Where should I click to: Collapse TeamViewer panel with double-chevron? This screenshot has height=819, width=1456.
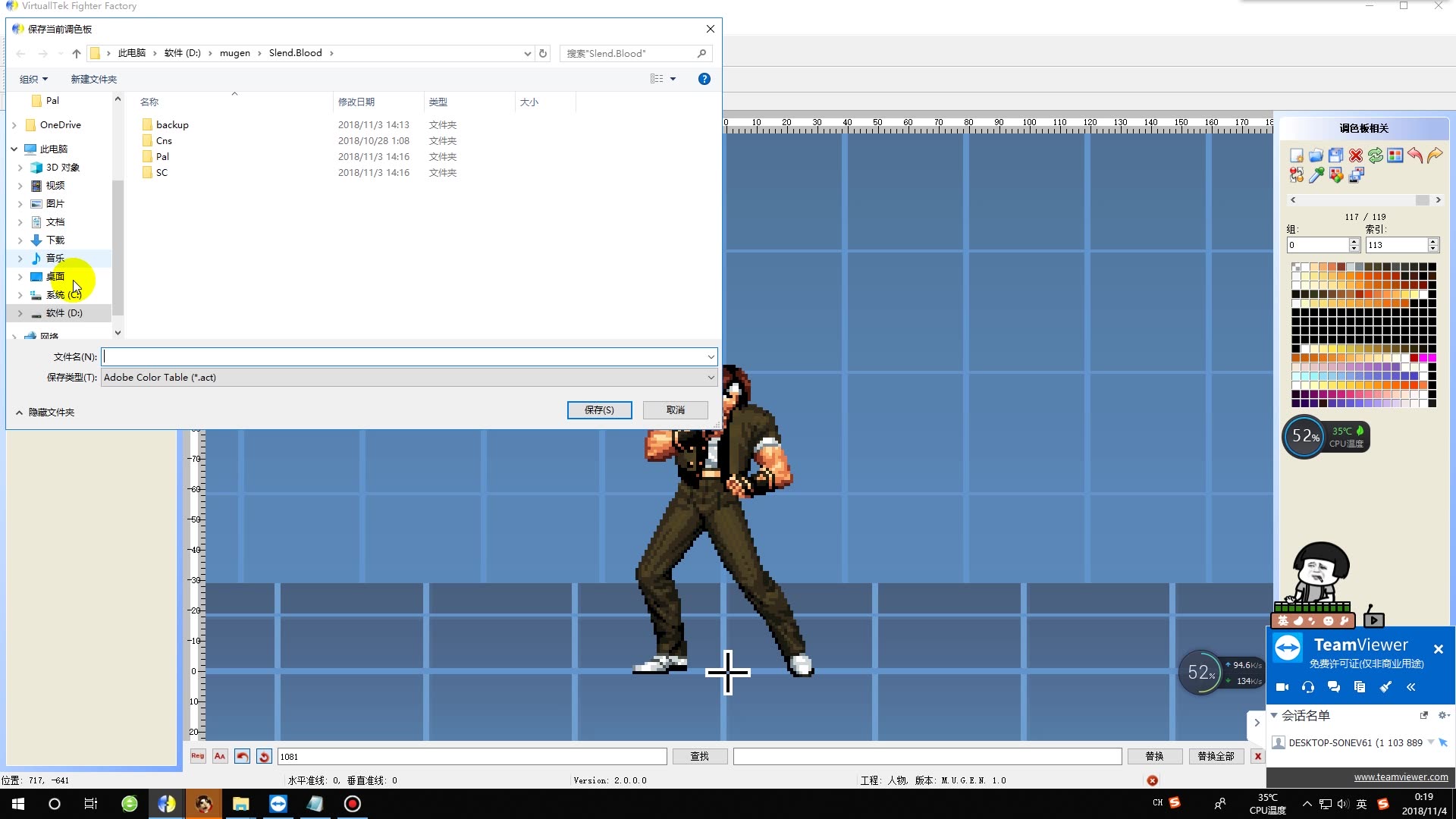coord(1411,687)
